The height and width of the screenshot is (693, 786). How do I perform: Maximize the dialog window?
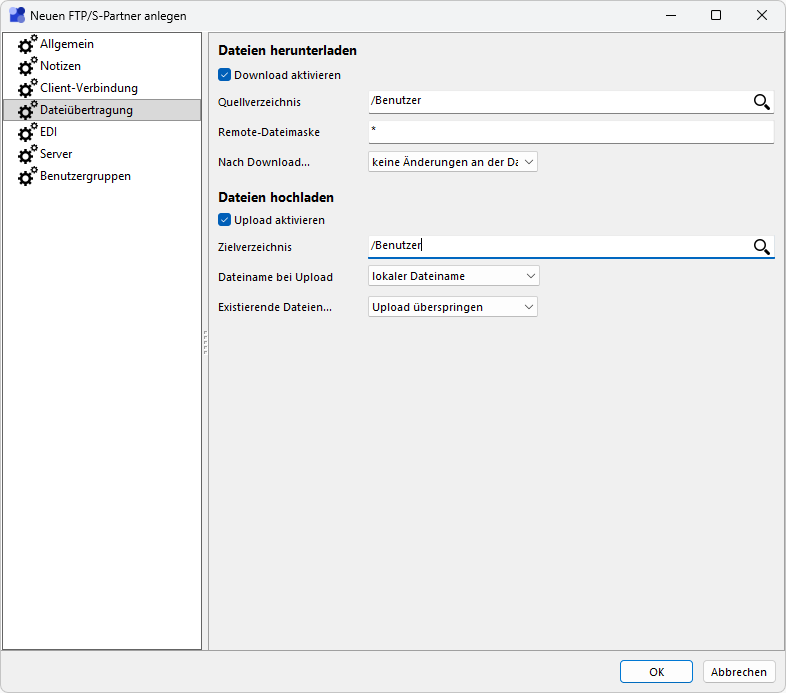(x=716, y=16)
